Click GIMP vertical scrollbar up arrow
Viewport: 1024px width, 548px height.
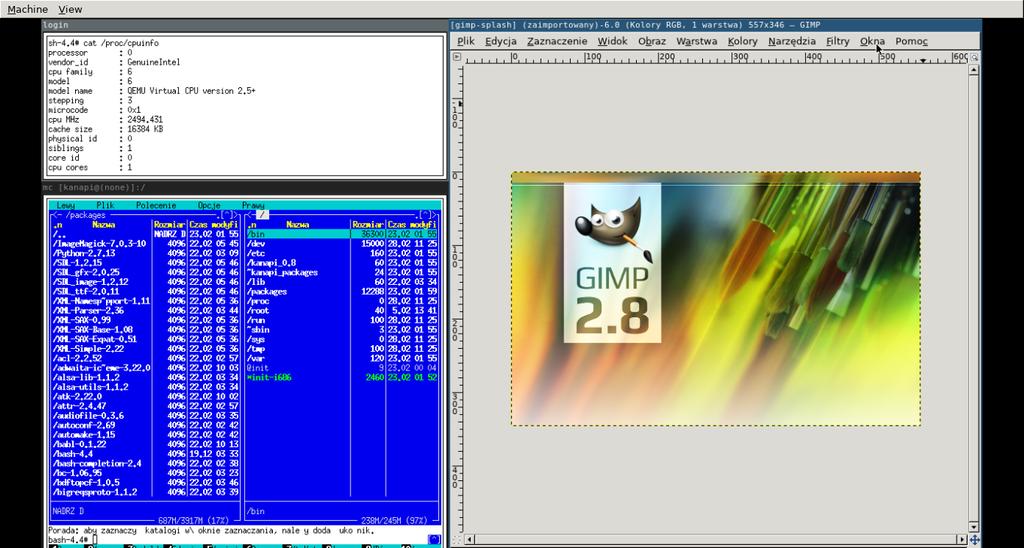(974, 67)
